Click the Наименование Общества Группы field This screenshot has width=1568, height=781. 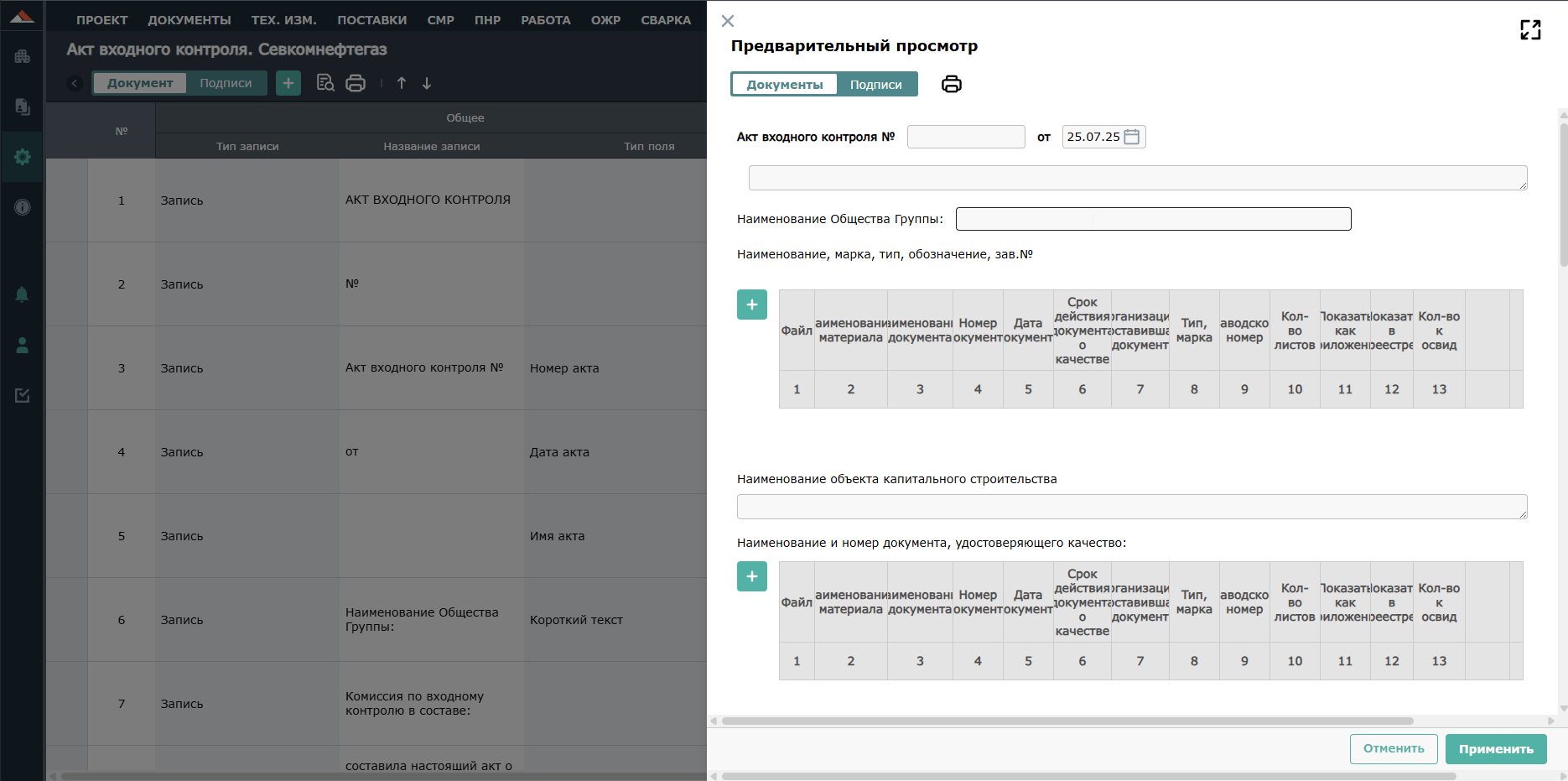[1154, 219]
